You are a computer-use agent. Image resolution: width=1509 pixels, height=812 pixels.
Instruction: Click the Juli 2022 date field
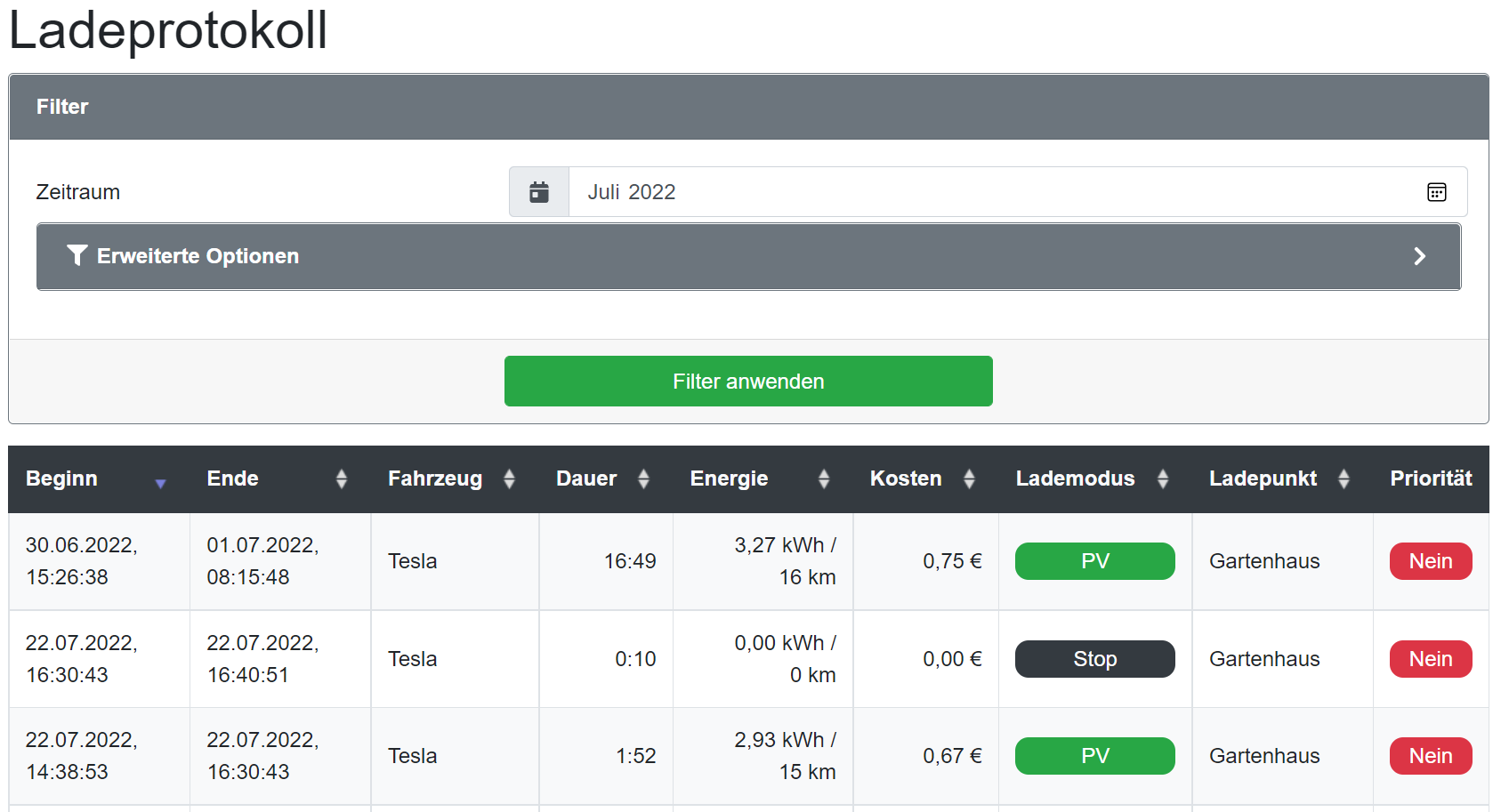click(x=979, y=192)
